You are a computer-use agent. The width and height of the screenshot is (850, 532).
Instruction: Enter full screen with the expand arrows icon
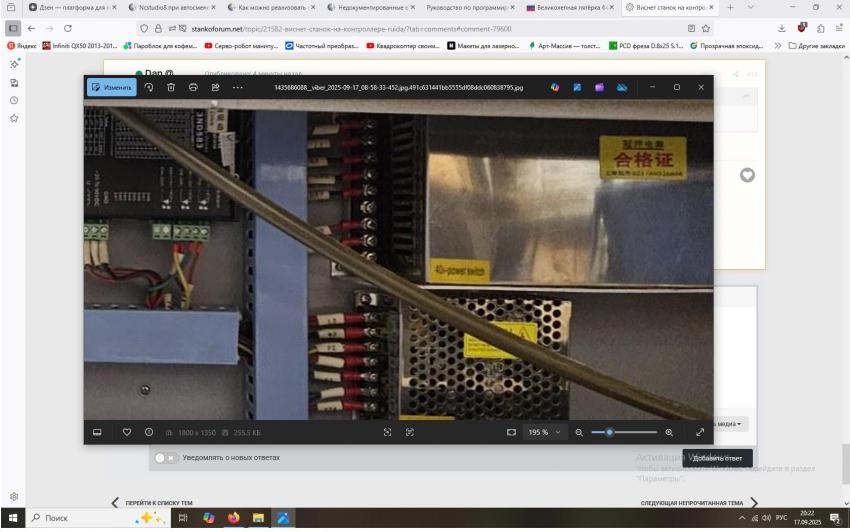(x=700, y=432)
